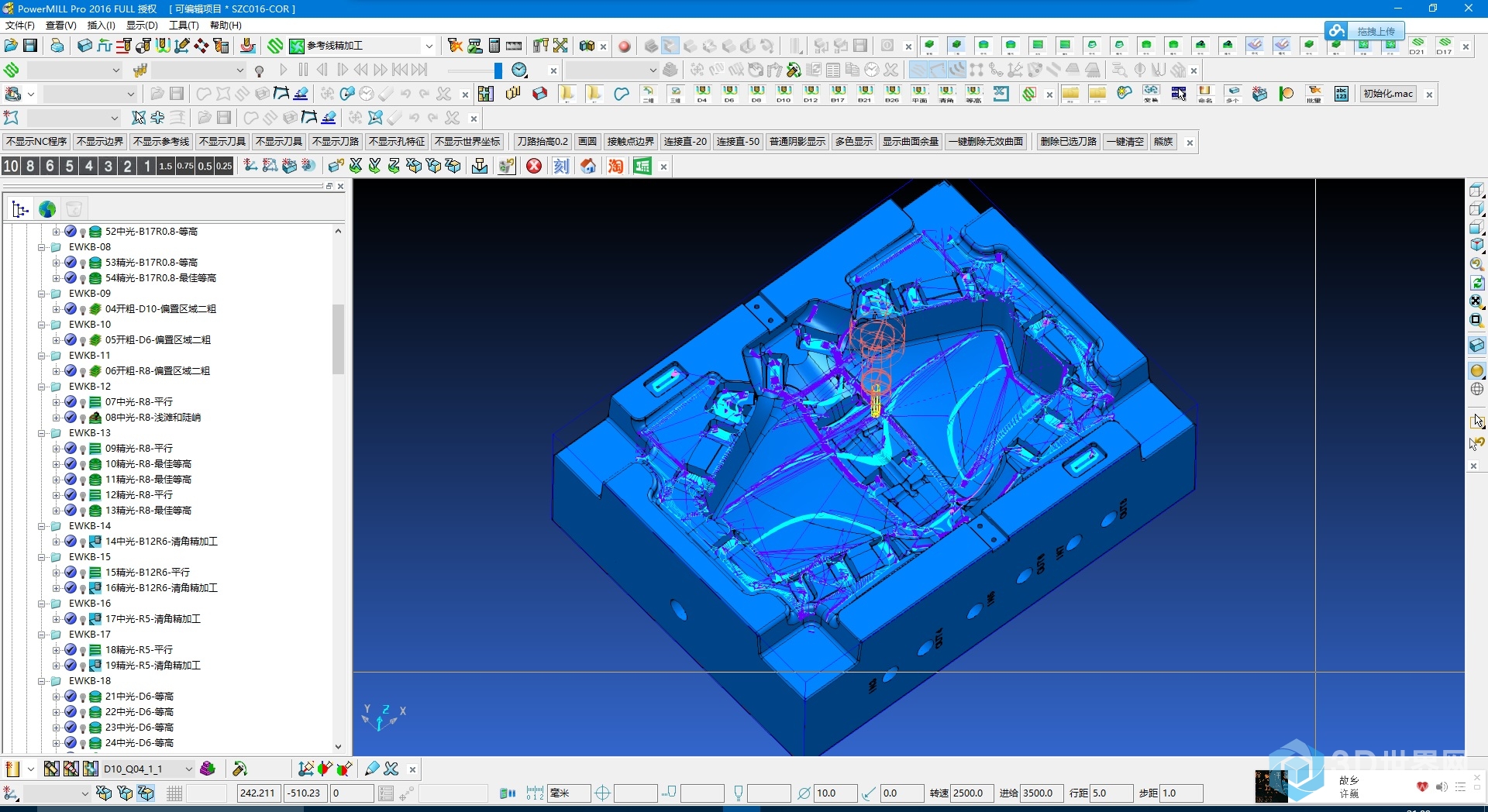Click the D21 toolpath icon at top right

1417,46
